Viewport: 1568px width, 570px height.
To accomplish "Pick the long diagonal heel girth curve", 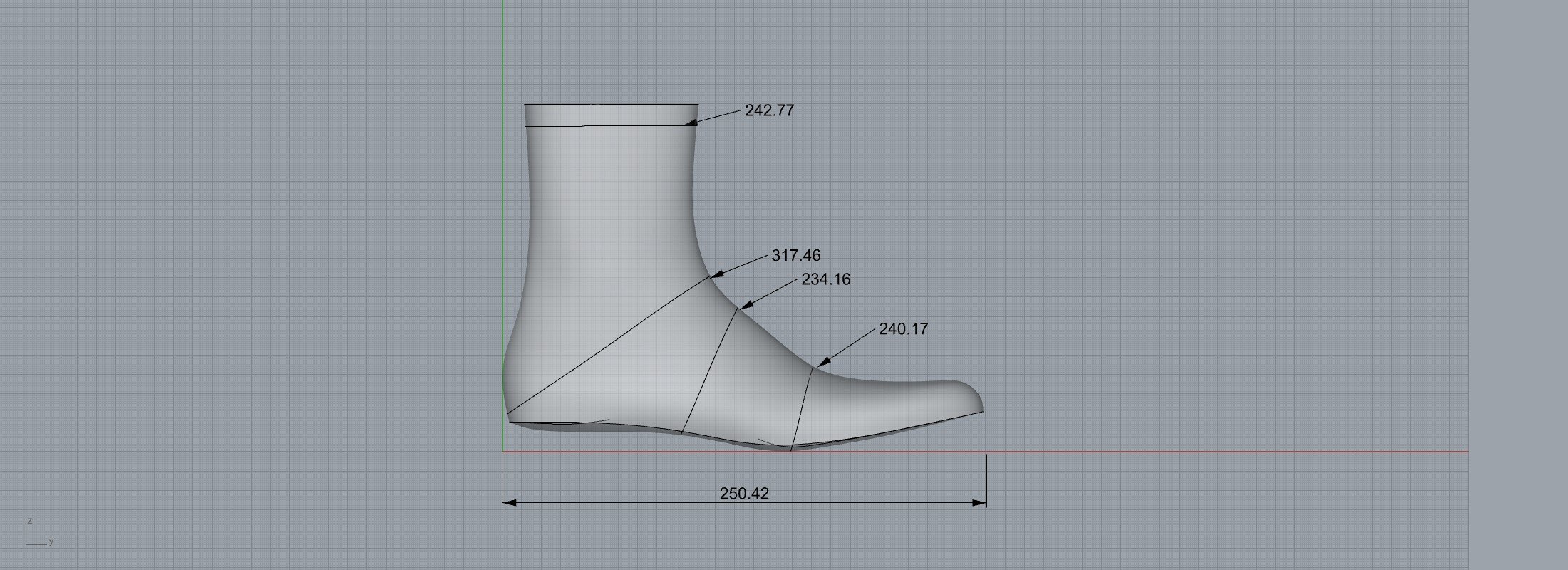I will 606,345.
